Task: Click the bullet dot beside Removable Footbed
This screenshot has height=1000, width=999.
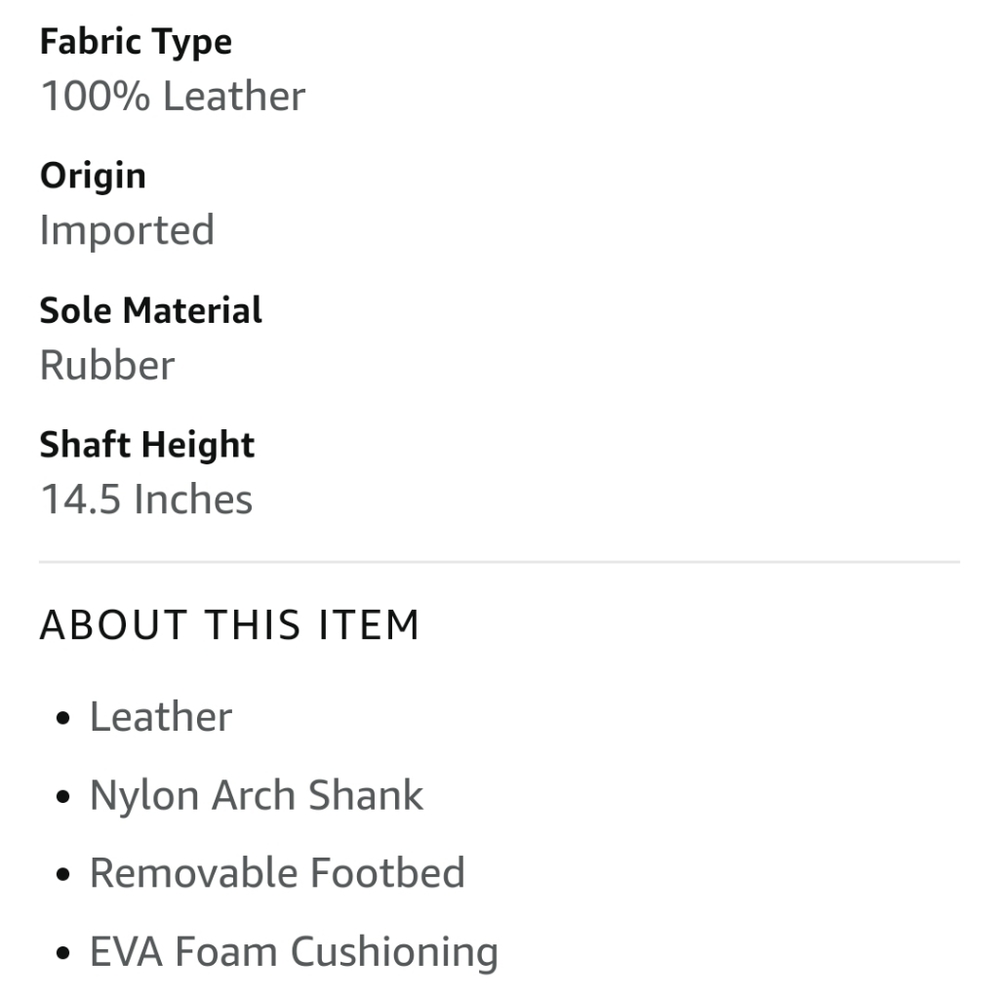Action: tap(63, 874)
